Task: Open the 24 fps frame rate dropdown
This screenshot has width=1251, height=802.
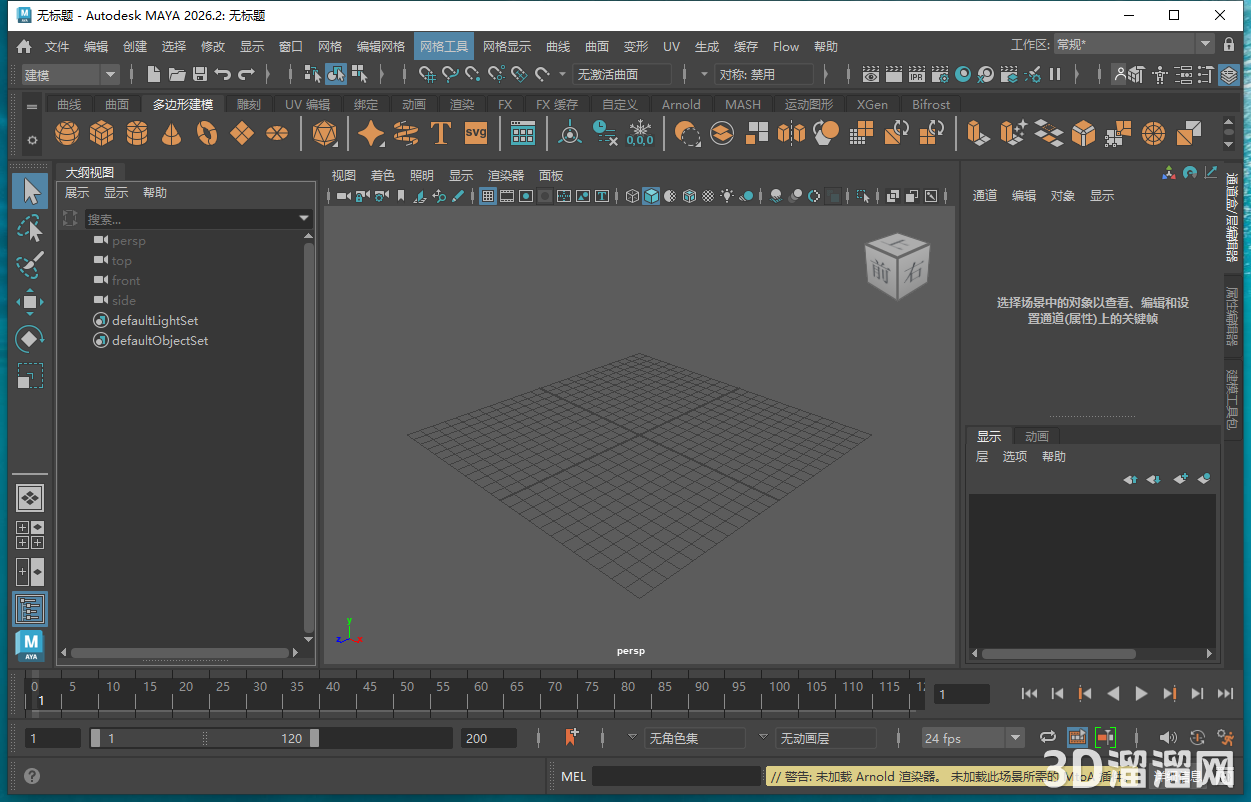Action: click(972, 738)
